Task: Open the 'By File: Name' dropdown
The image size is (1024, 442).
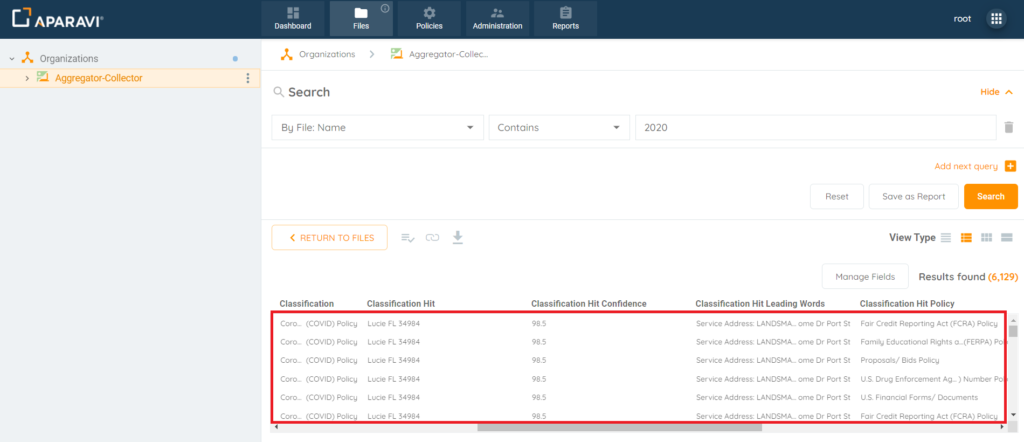Action: point(377,128)
